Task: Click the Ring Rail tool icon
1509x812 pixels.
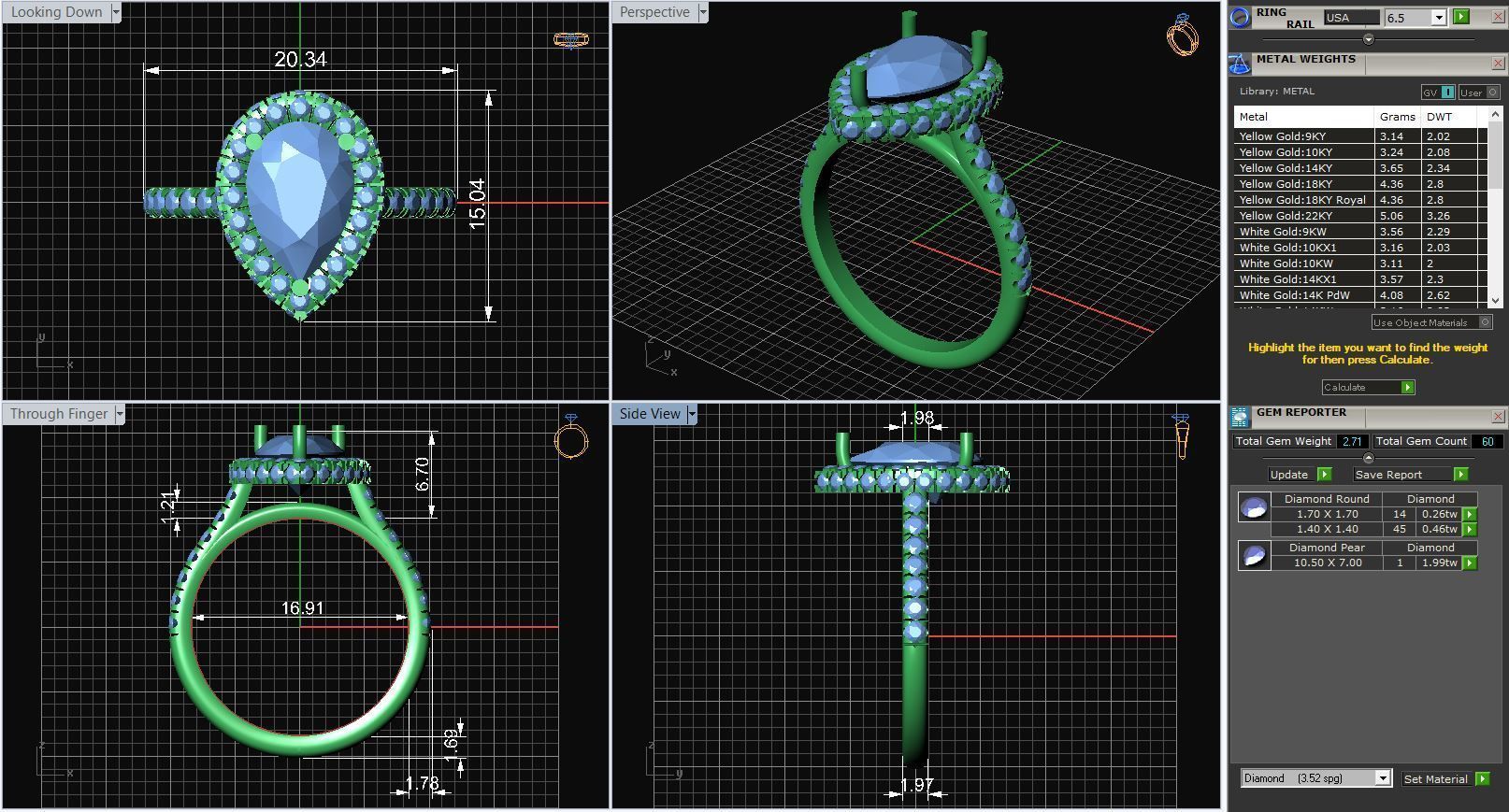Action: [1240, 17]
